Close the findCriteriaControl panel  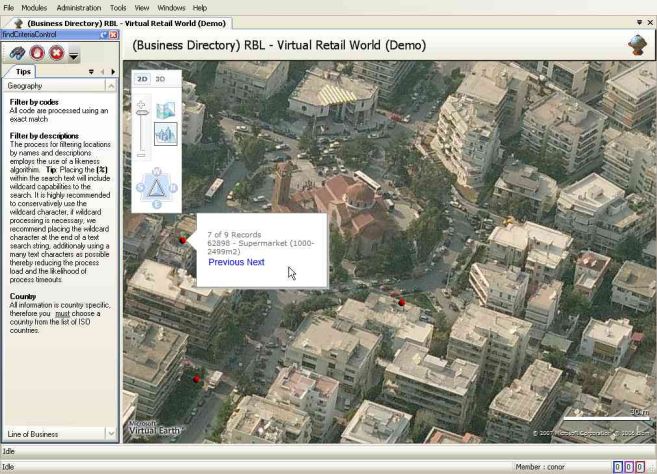[114, 35]
